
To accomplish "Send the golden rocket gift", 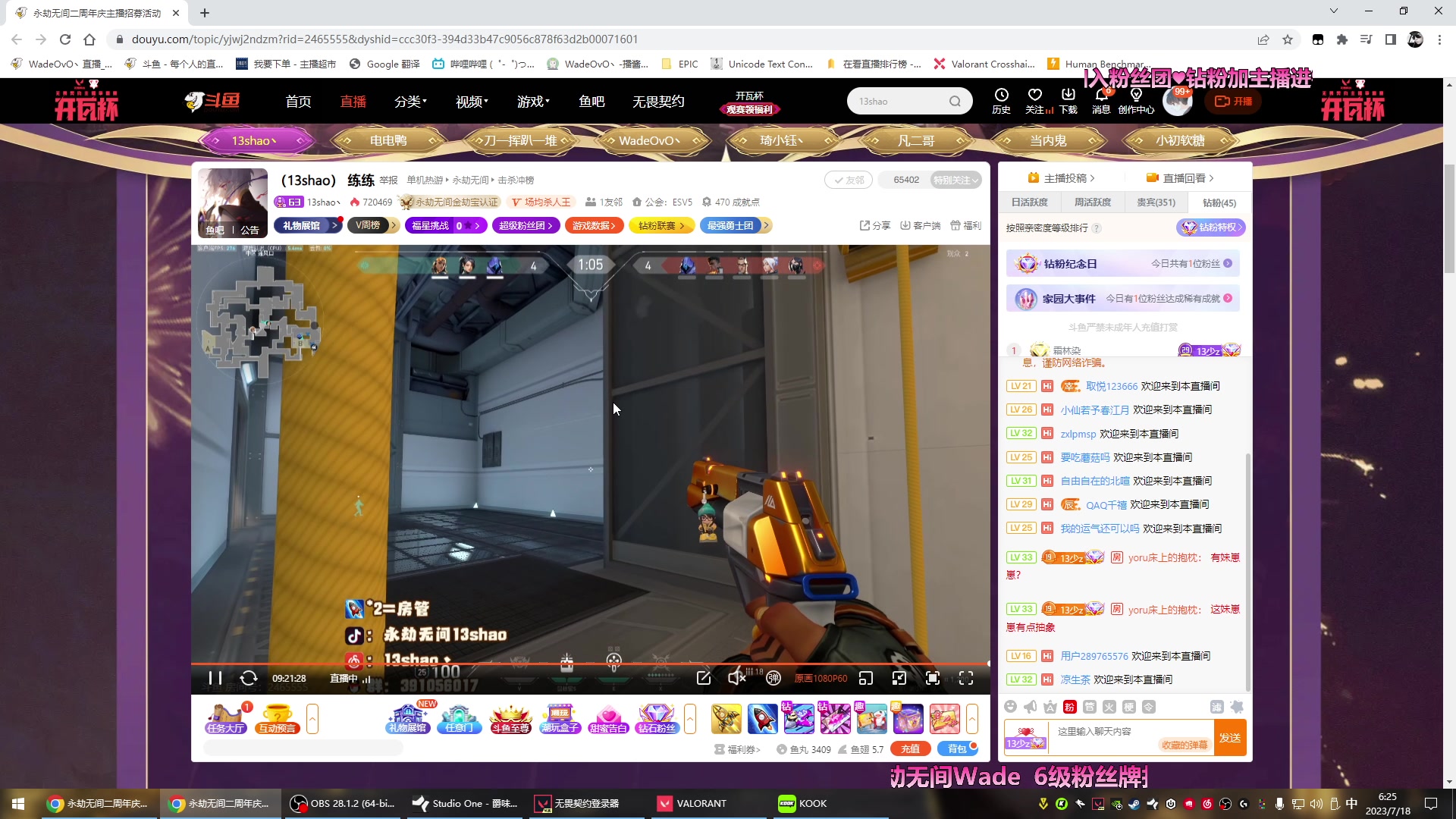I will pos(726,718).
